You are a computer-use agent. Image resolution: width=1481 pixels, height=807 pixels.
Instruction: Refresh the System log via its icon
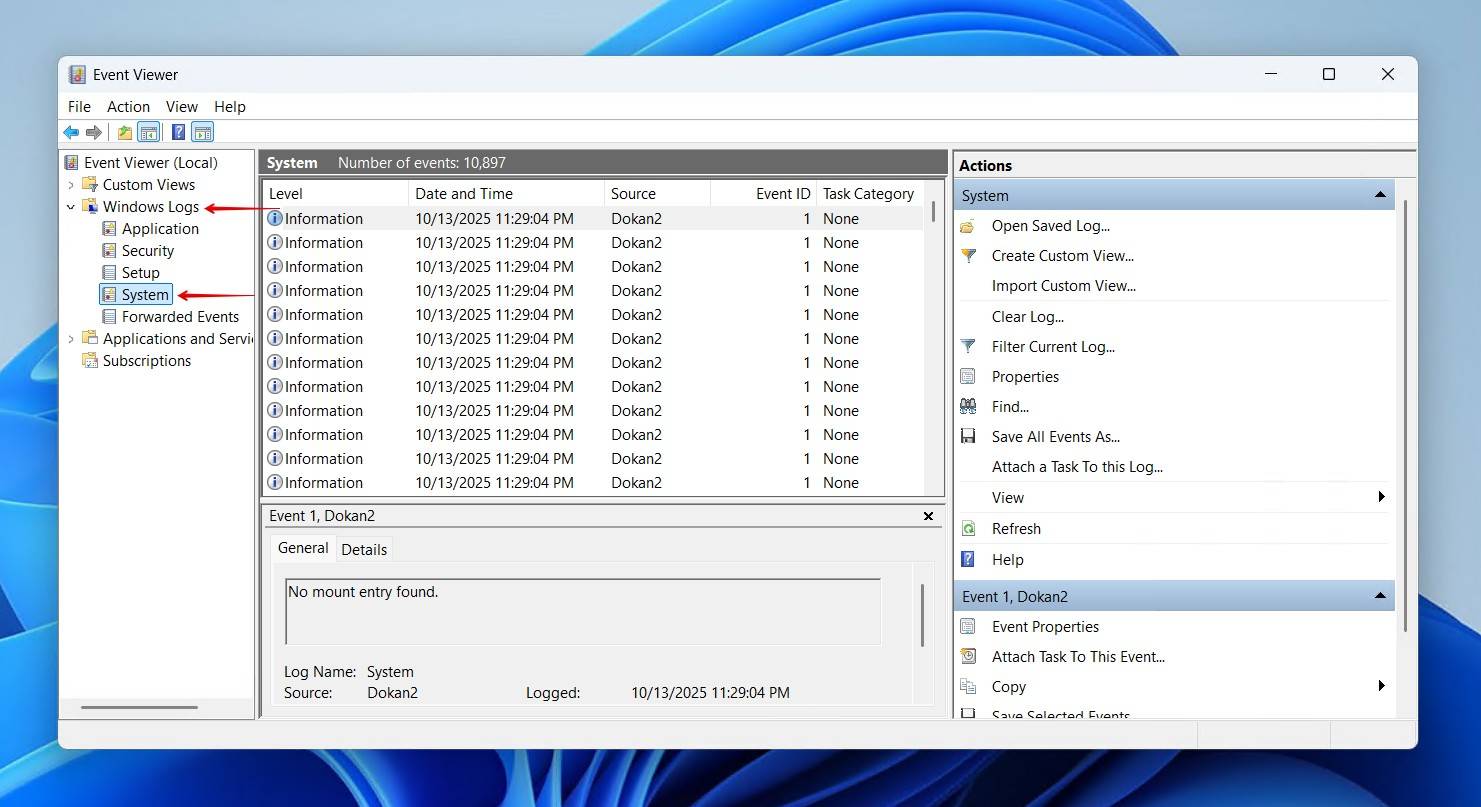pyautogui.click(x=967, y=528)
